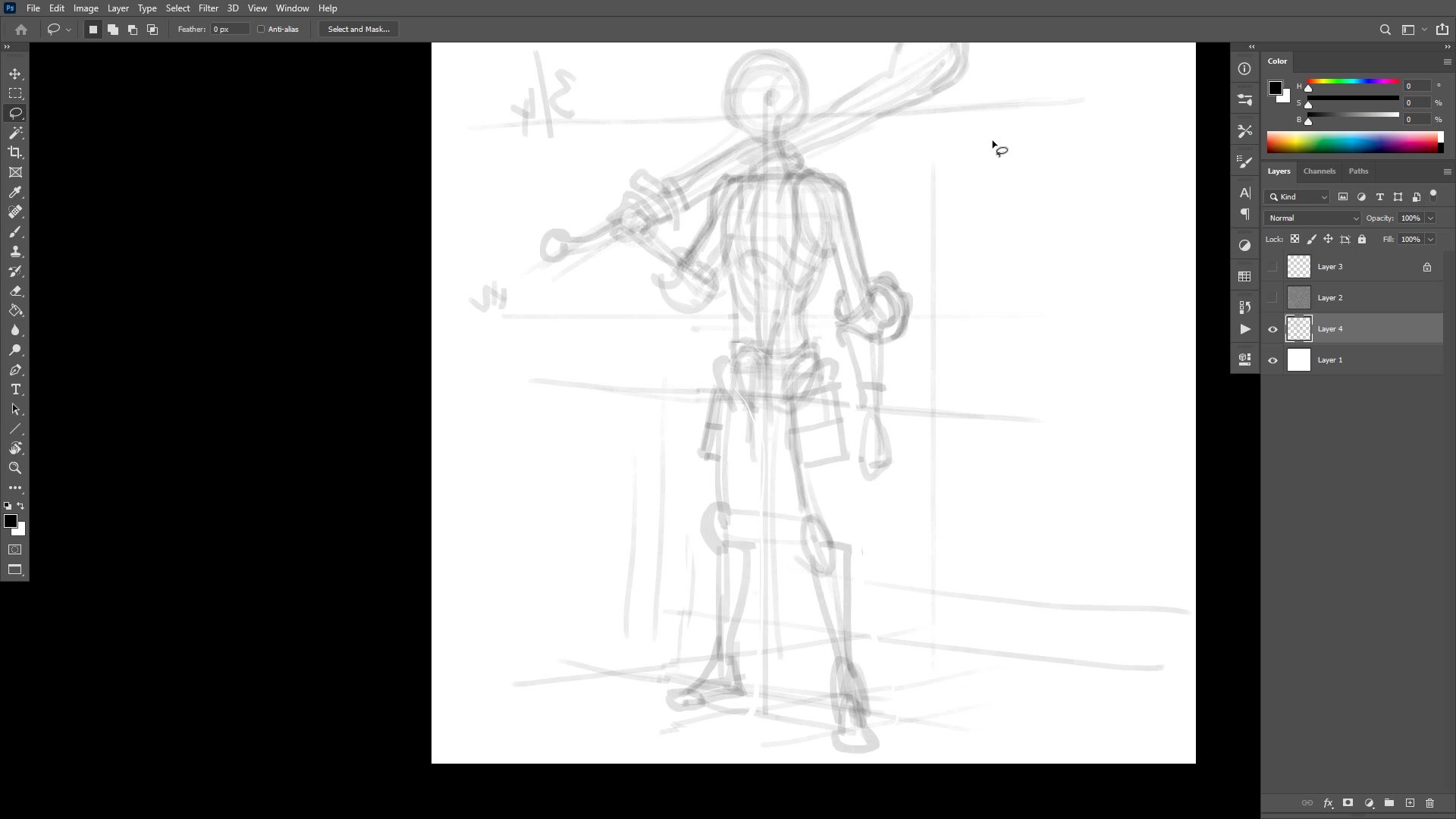Open the blend mode Normal dropdown

click(1313, 218)
